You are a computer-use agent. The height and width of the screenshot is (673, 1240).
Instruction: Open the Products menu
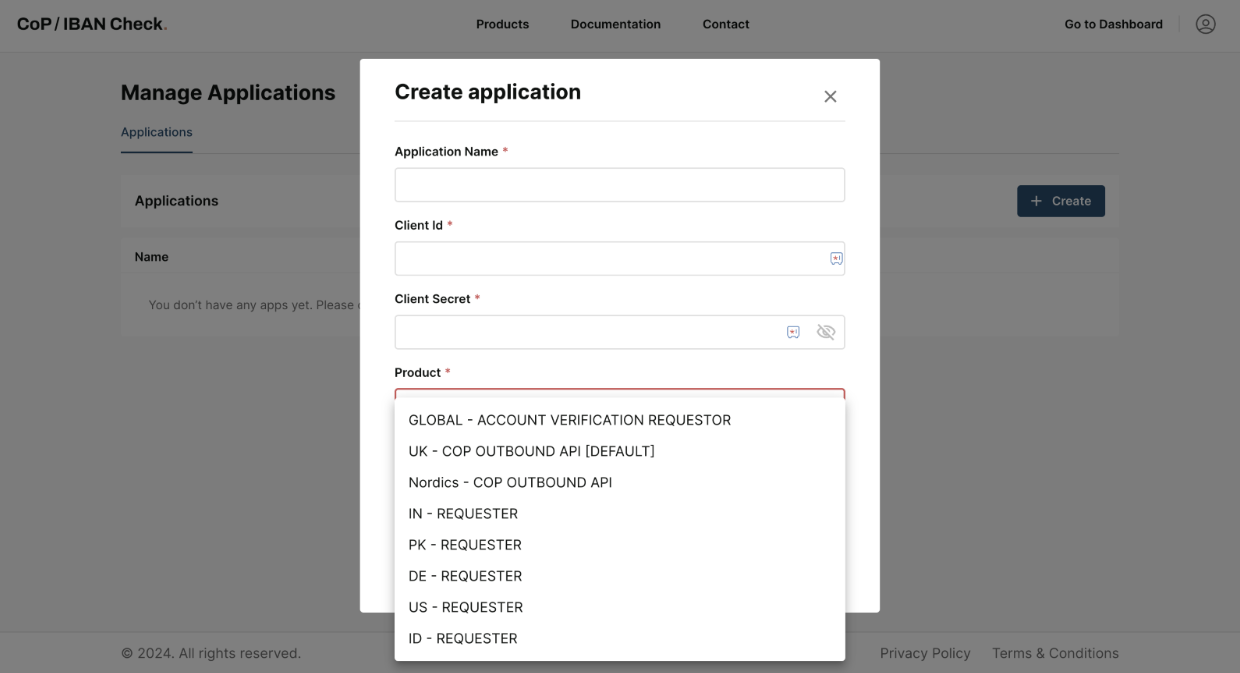click(x=502, y=24)
